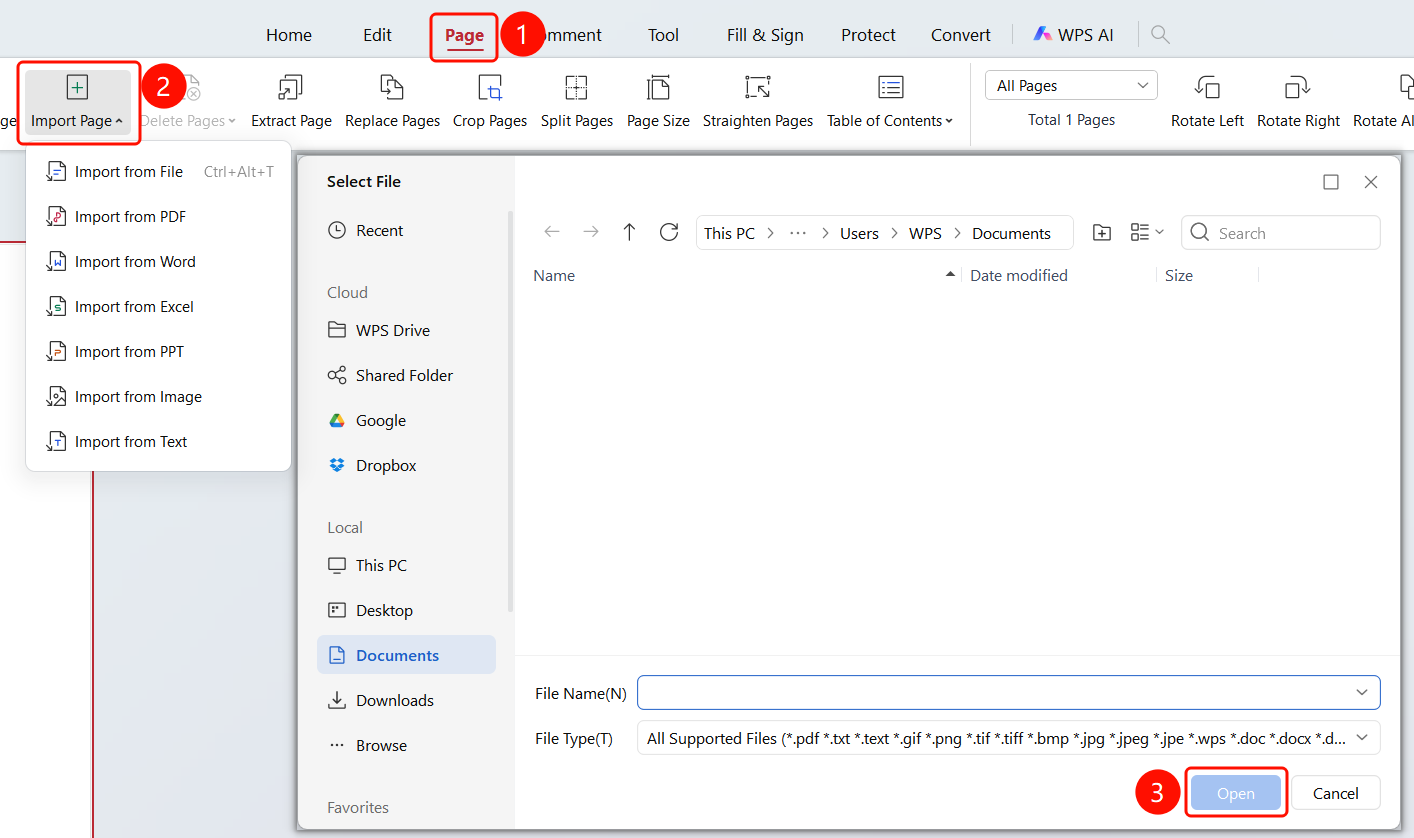Image resolution: width=1414 pixels, height=838 pixels.
Task: Open WPS AI
Action: pyautogui.click(x=1073, y=34)
